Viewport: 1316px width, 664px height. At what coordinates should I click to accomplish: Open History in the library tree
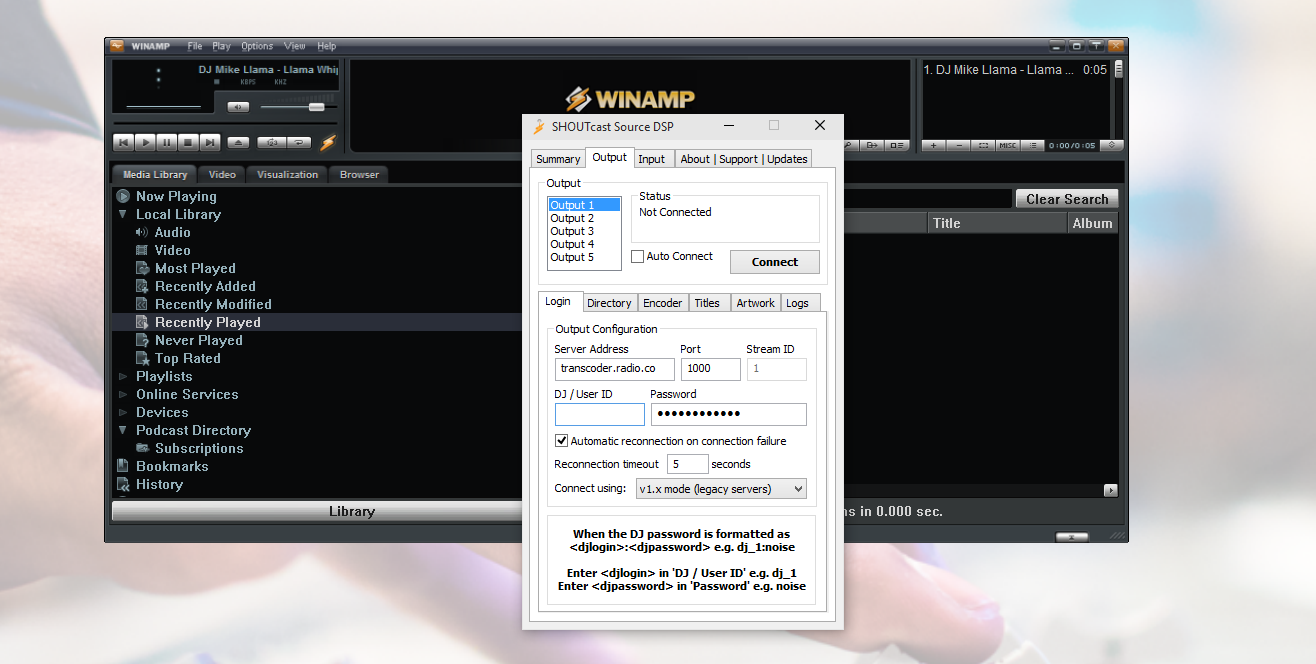(x=159, y=484)
